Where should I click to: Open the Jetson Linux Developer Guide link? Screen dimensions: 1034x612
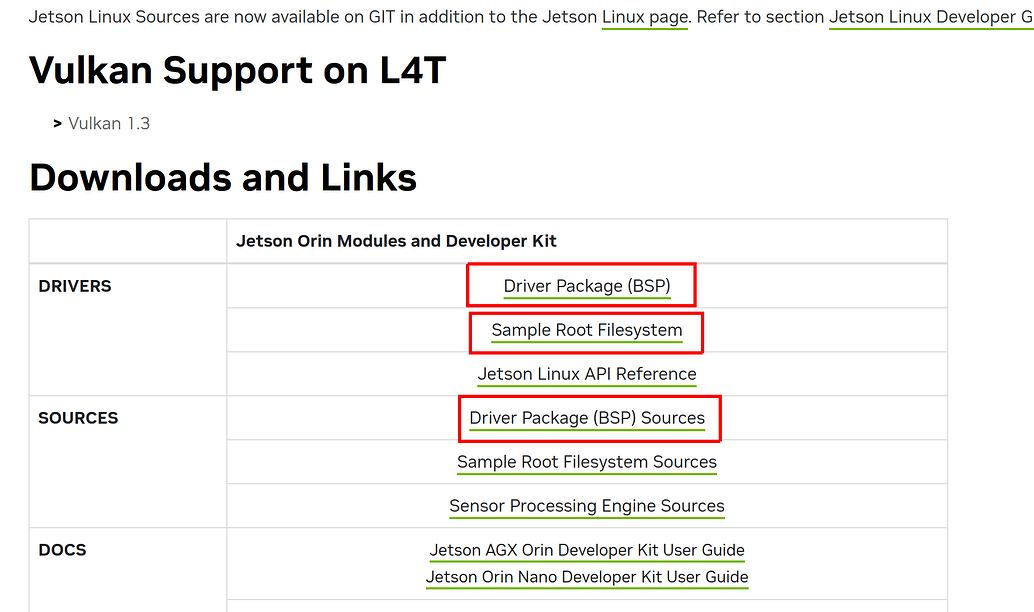930,17
